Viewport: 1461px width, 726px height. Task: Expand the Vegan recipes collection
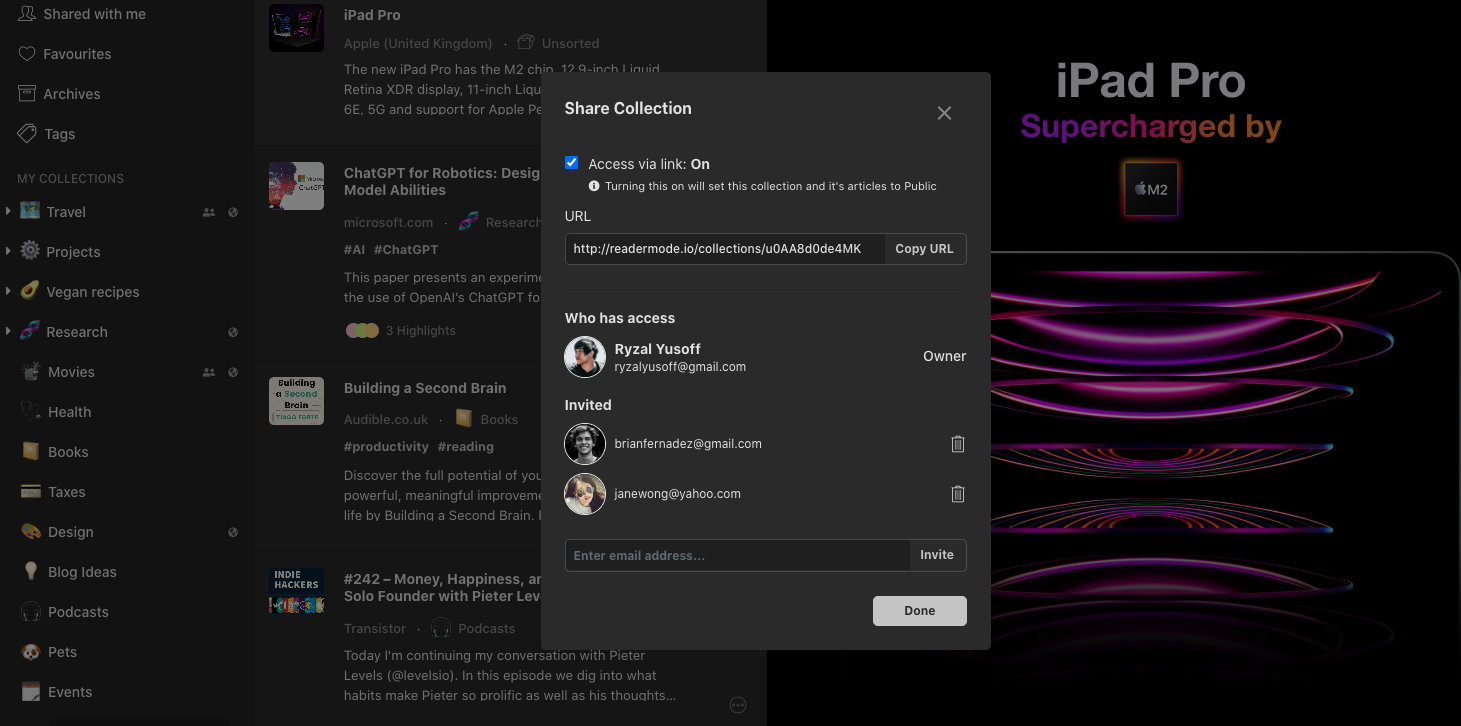coord(8,291)
